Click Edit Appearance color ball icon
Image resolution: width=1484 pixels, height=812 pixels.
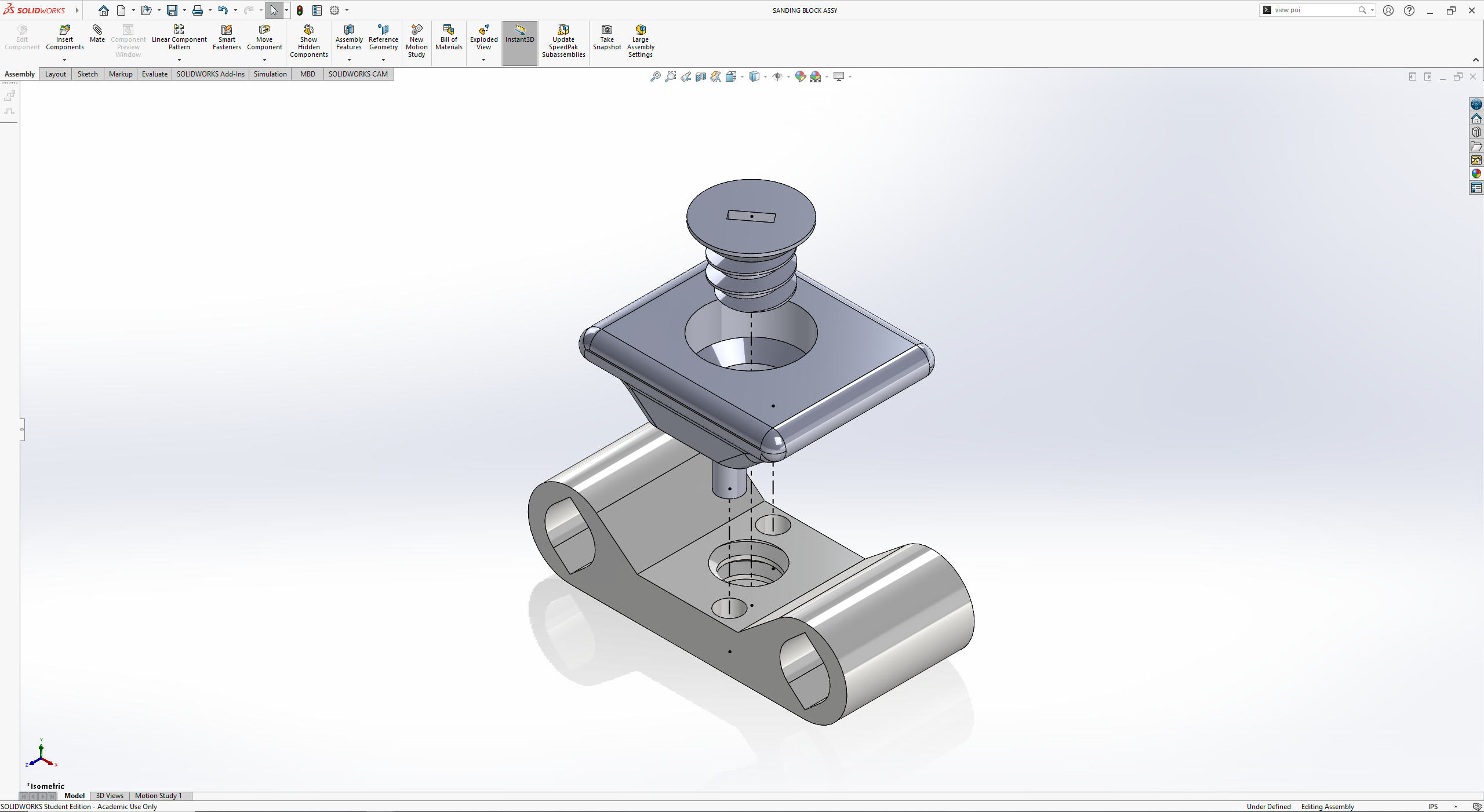[800, 77]
